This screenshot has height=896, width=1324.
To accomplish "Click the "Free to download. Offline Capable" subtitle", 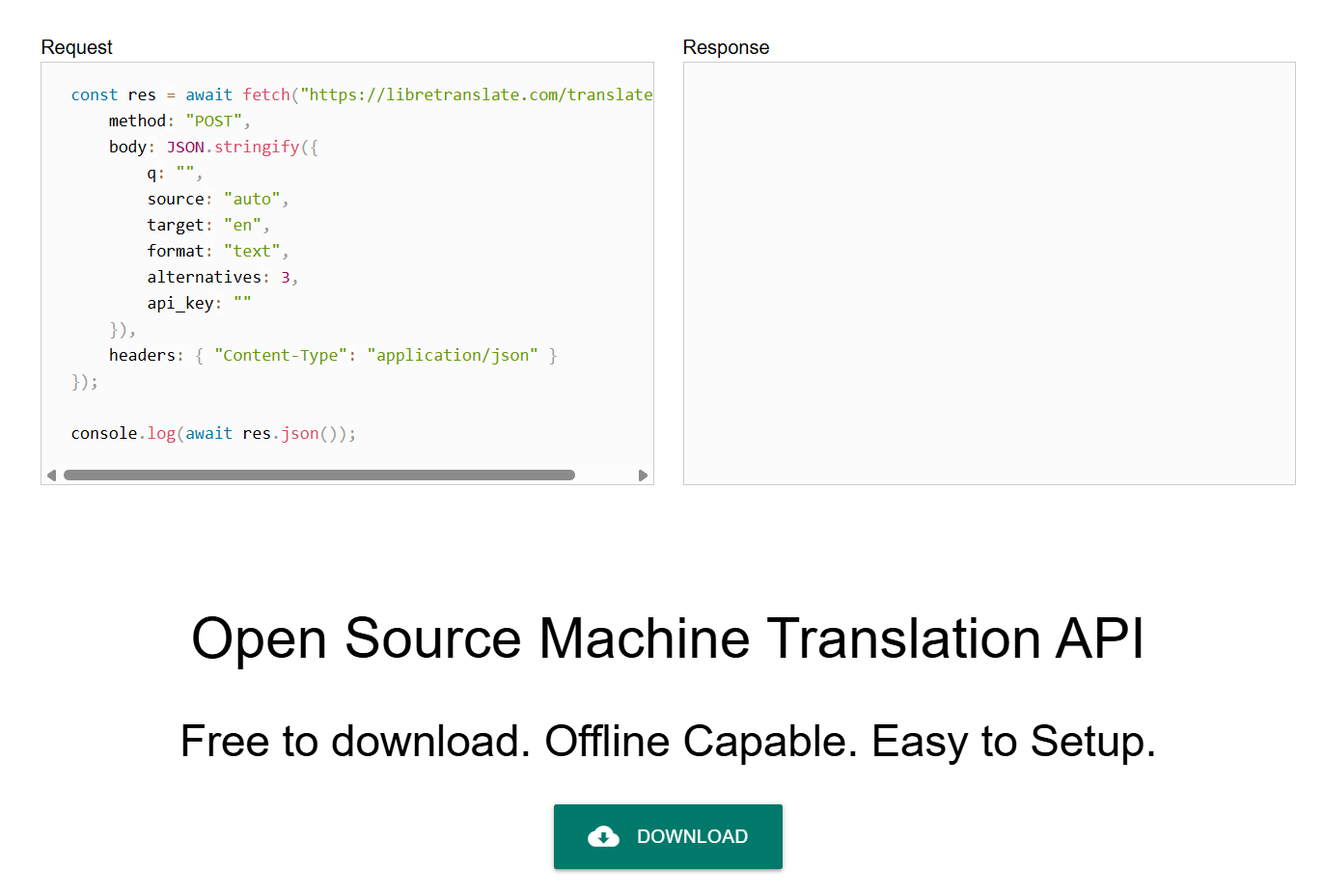I will coord(519,742).
